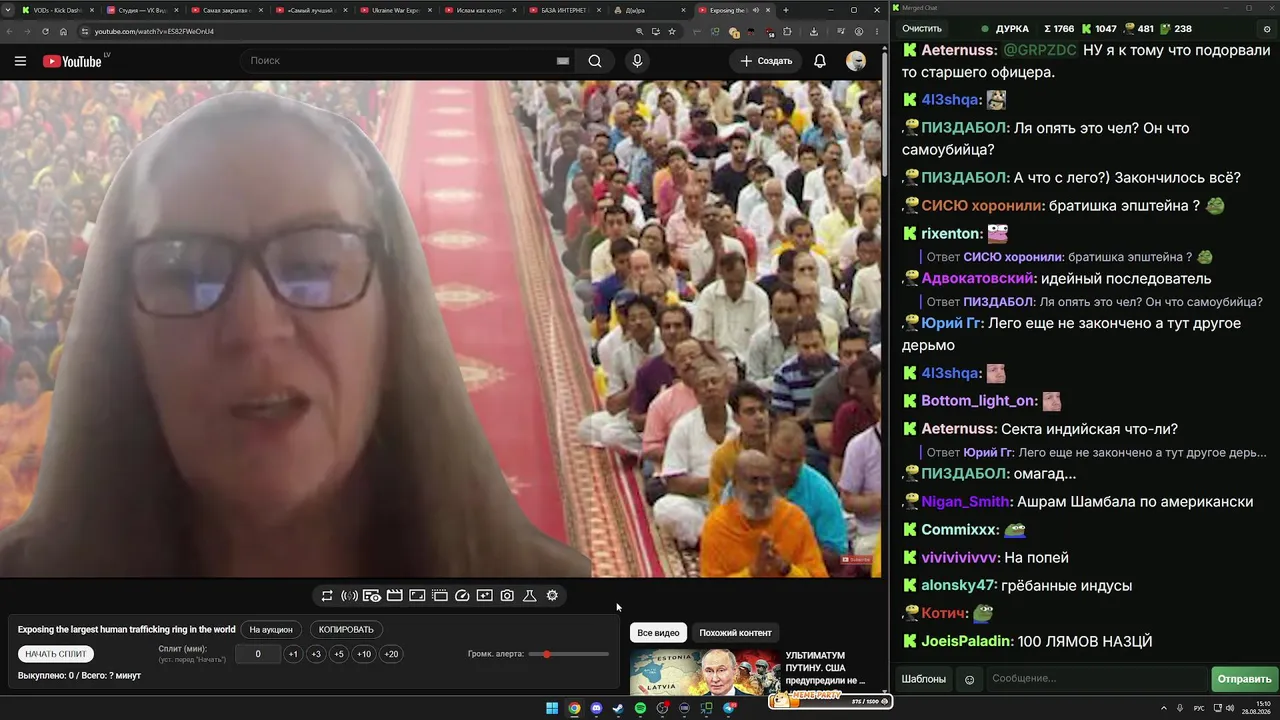Open Windows Start menu
The width and height of the screenshot is (1280, 720).
552,709
